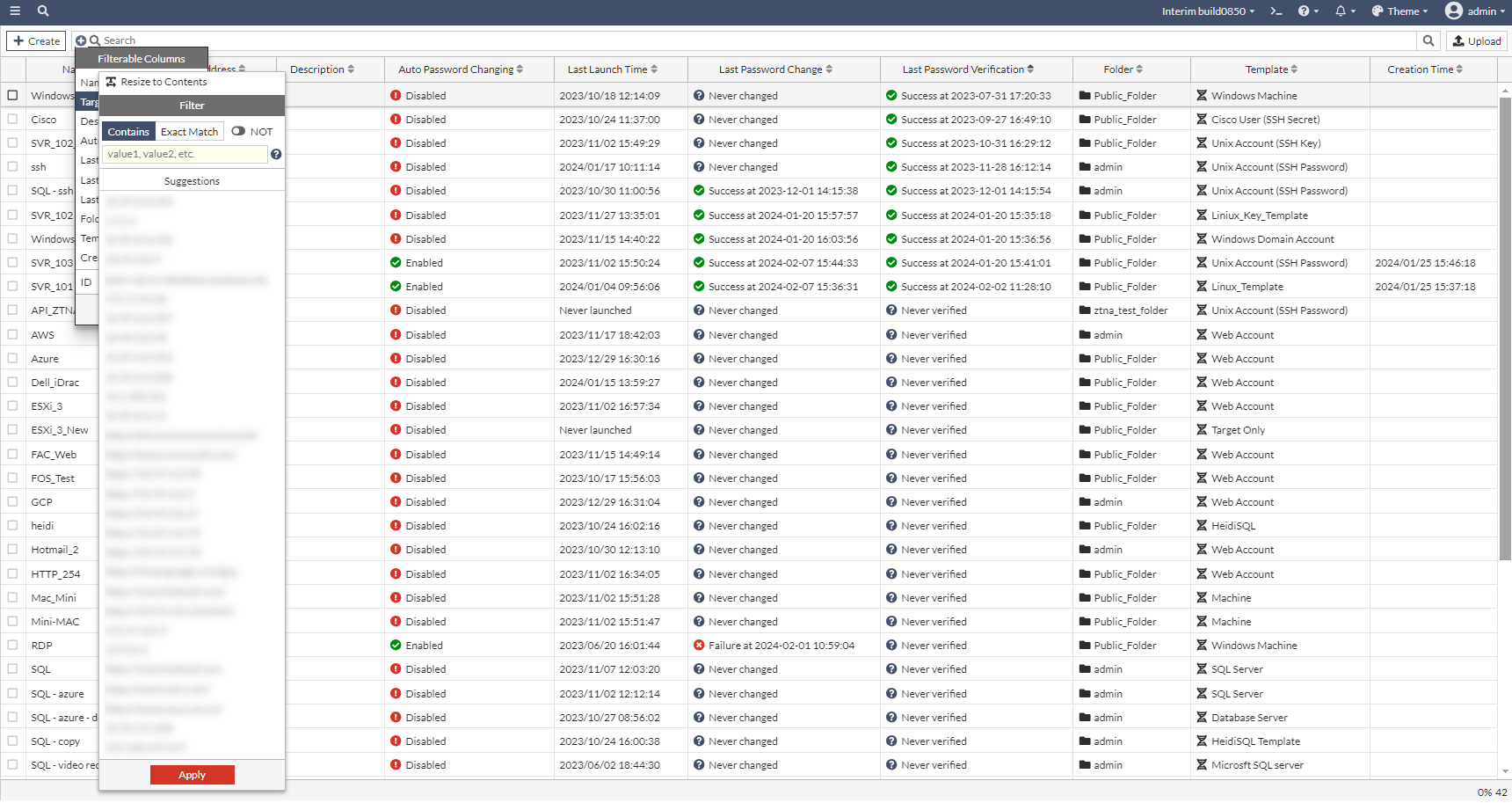Sort by Creation Time column arrows
The image size is (1512, 803).
pyautogui.click(x=1459, y=69)
